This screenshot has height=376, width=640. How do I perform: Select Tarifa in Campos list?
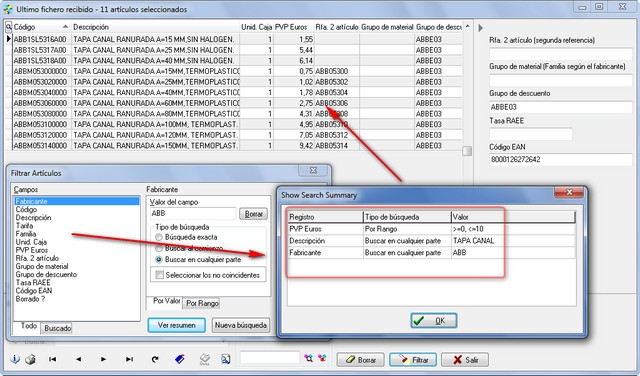24,226
